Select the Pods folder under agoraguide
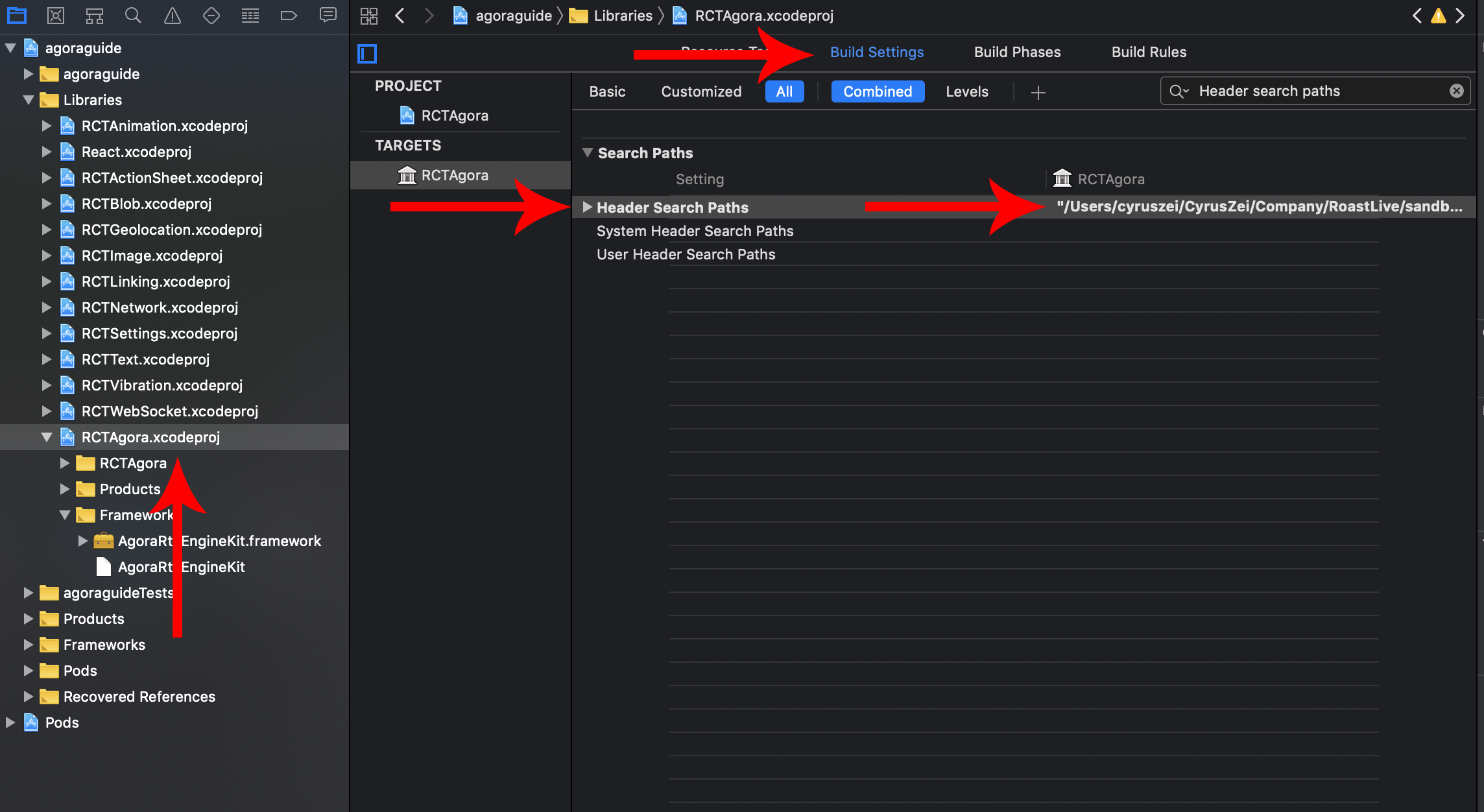Screen dimensions: 1484x812 [x=80, y=671]
